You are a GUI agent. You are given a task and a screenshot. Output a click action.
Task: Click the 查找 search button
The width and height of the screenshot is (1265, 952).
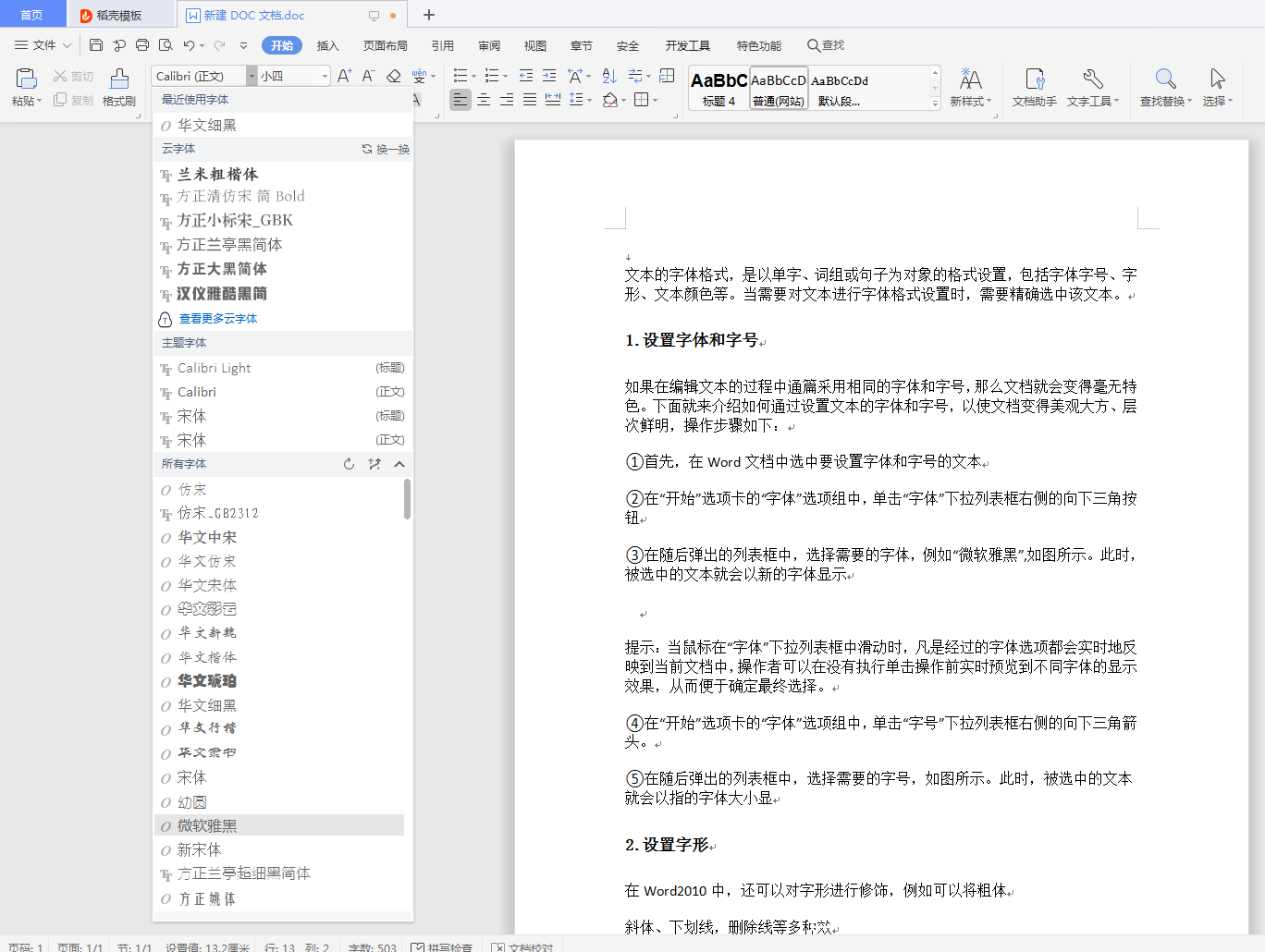coord(826,45)
